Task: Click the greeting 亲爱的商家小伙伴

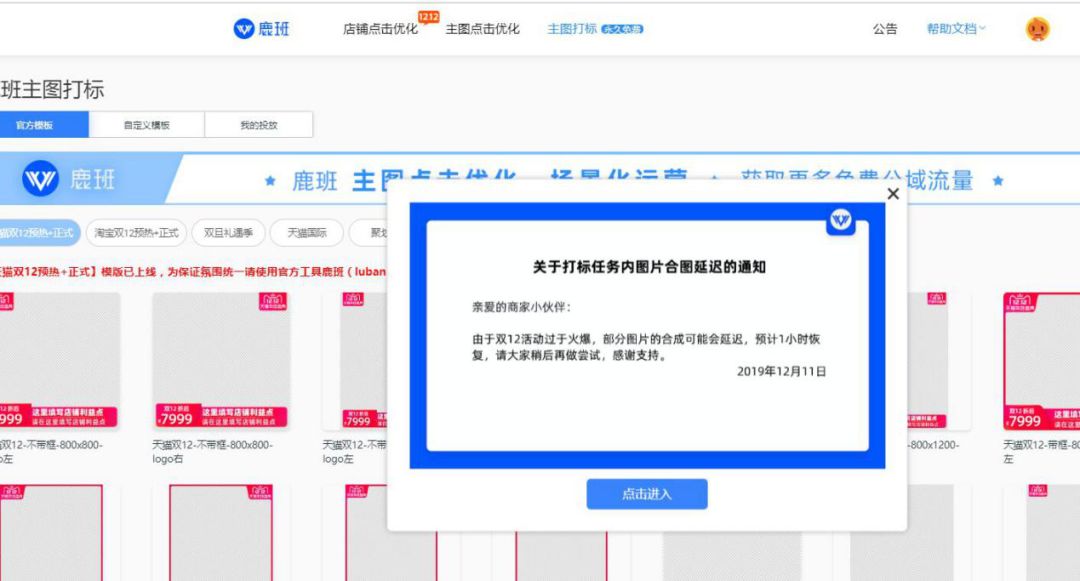Action: coord(521,307)
